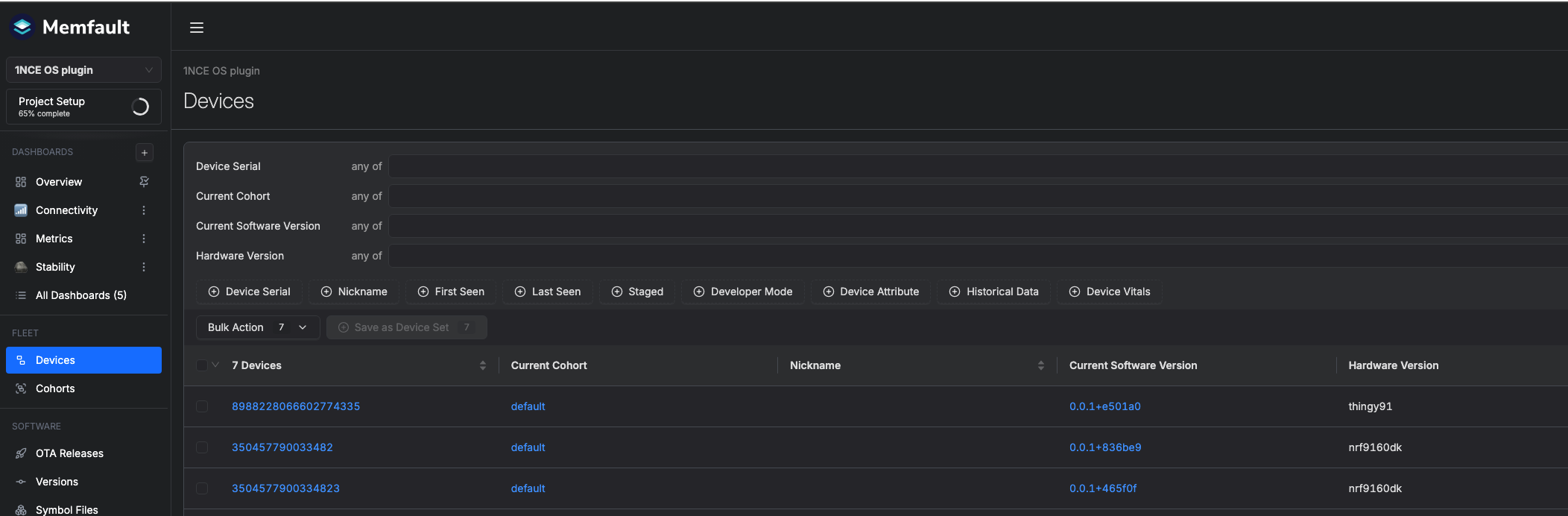Check the box for device 350457790033482
The width and height of the screenshot is (1568, 516).
click(202, 447)
